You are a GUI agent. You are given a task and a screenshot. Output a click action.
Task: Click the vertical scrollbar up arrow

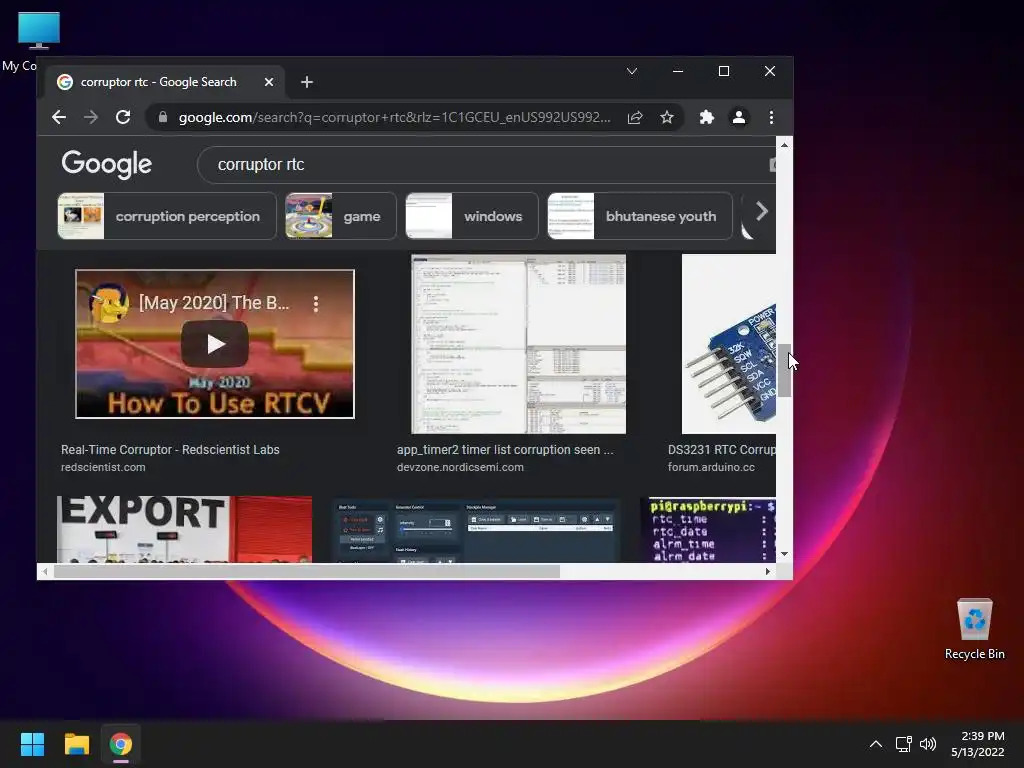pos(784,145)
